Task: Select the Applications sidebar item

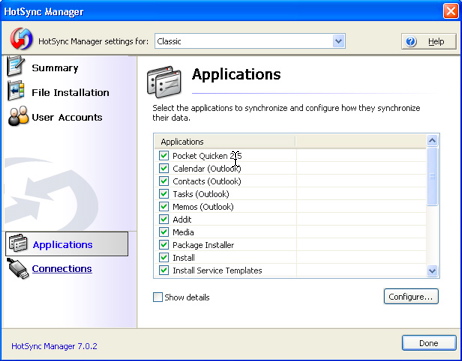Action: pyautogui.click(x=67, y=244)
